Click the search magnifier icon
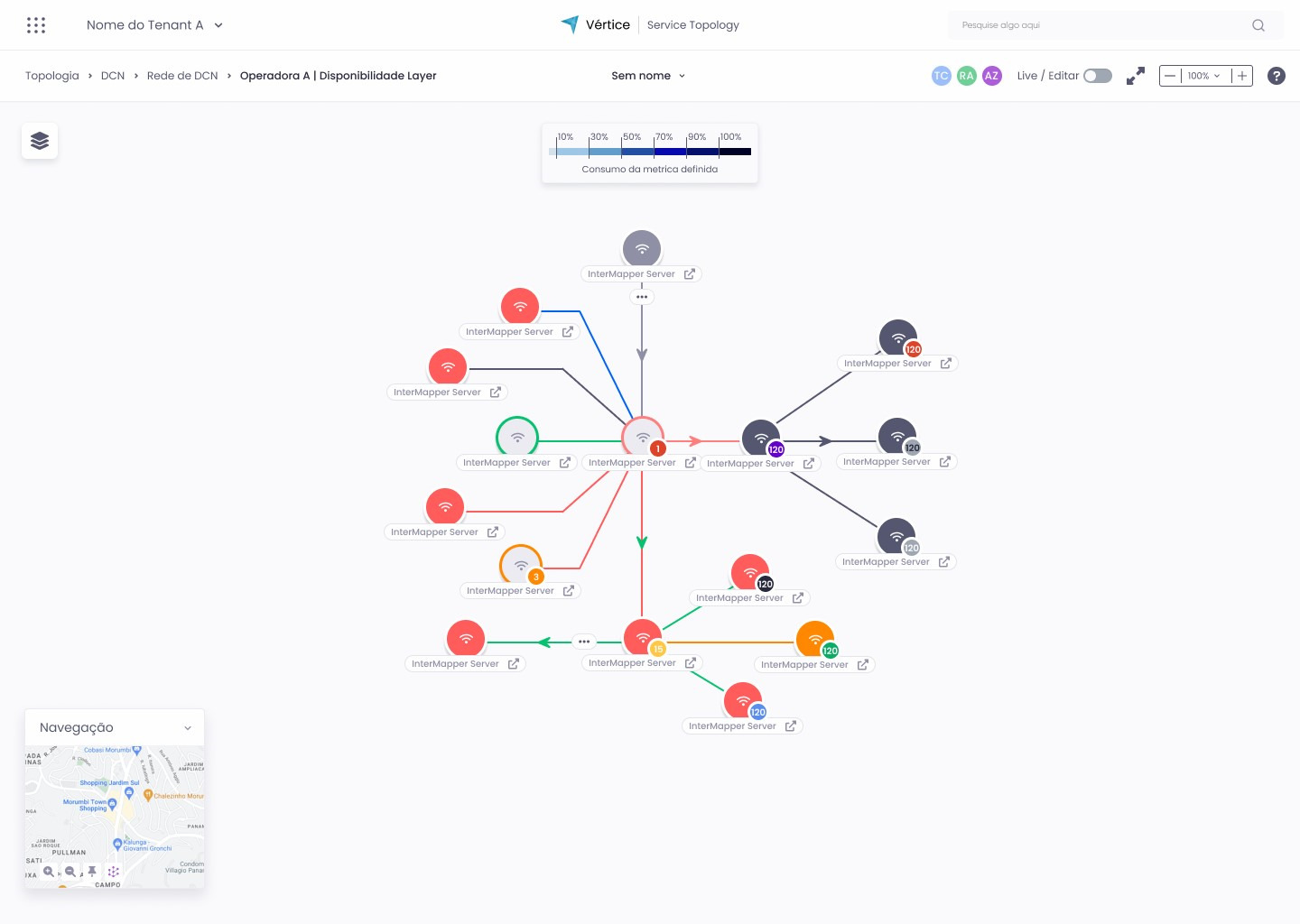 click(x=1258, y=25)
